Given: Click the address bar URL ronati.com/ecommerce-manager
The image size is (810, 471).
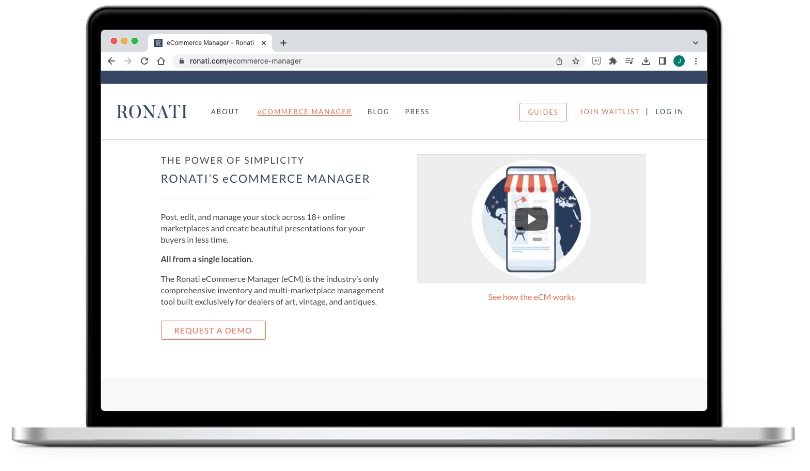Looking at the screenshot, I should click(245, 61).
